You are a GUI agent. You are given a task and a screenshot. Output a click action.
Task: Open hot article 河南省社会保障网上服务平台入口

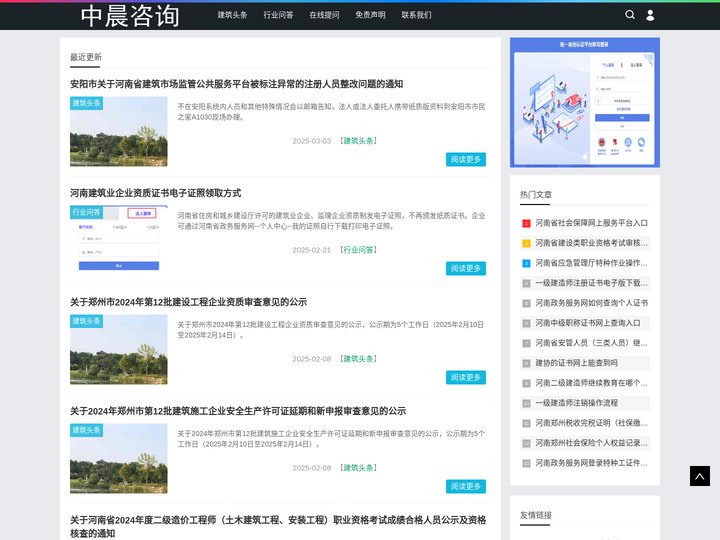pos(591,223)
